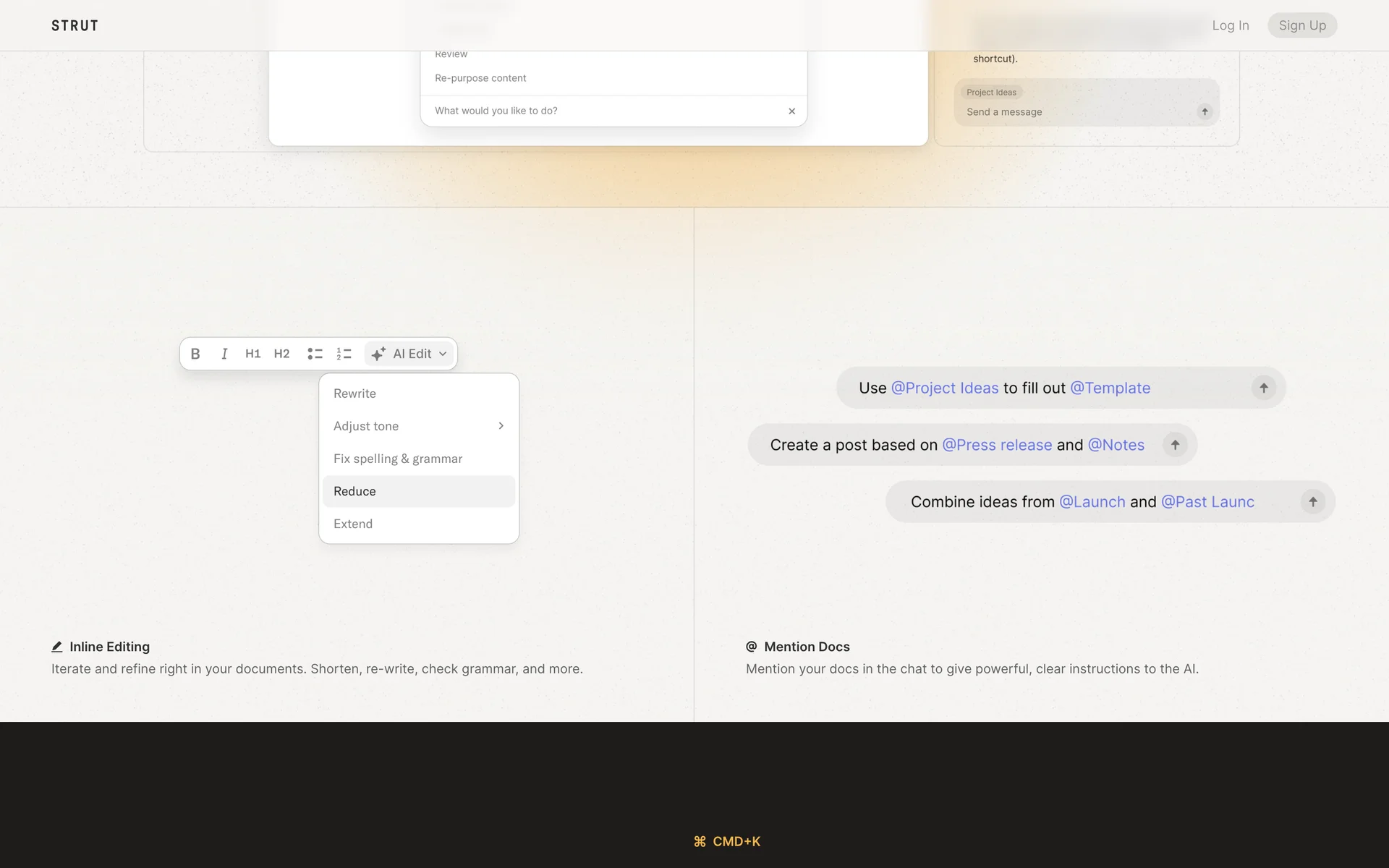The width and height of the screenshot is (1389, 868).
Task: Toggle bold formatting in the inline toolbar
Action: pos(195,354)
